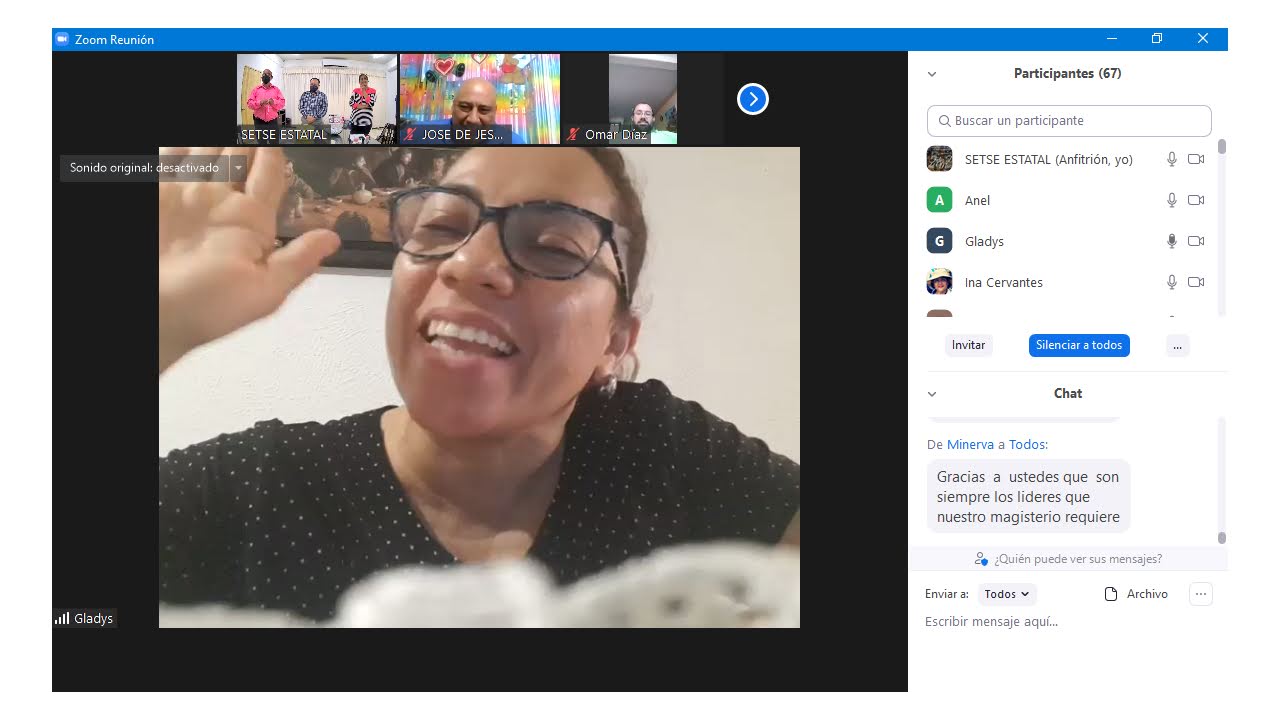The width and height of the screenshot is (1280, 720).
Task: Open the Enviar a Todos recipient dropdown
Action: pos(1007,594)
